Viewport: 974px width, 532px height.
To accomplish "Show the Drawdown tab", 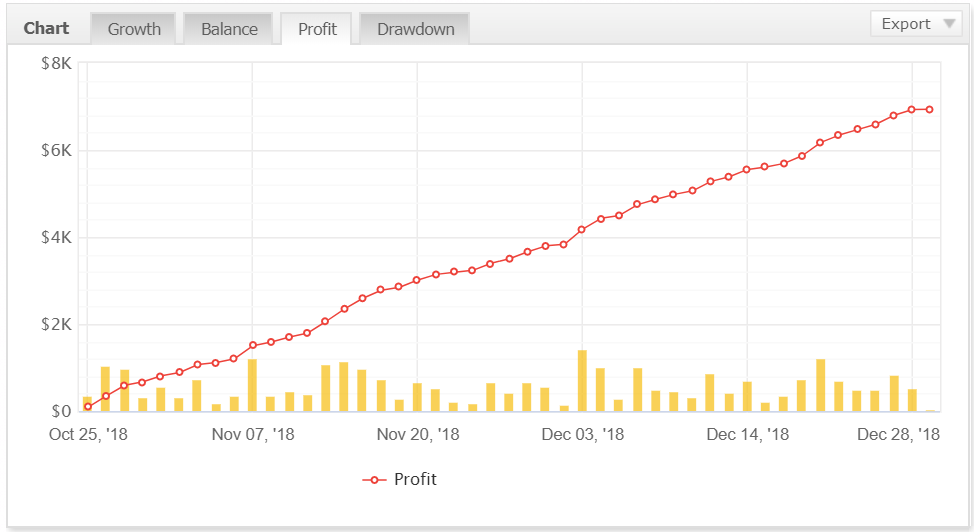I will (x=415, y=29).
